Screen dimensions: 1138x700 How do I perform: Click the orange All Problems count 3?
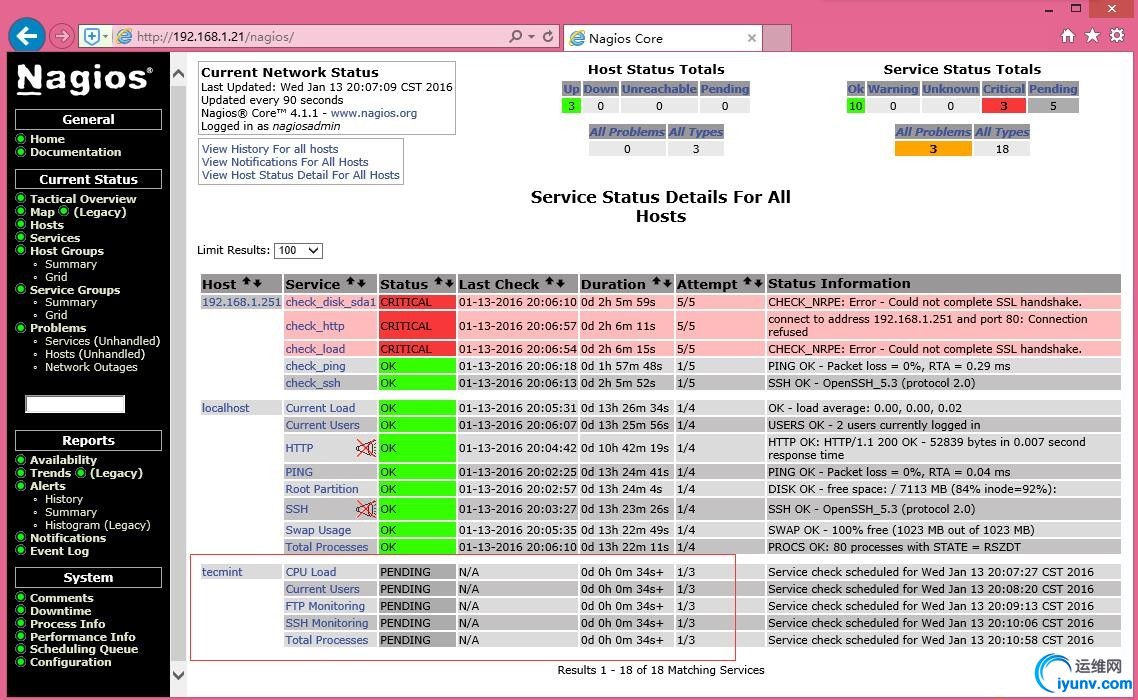point(933,149)
